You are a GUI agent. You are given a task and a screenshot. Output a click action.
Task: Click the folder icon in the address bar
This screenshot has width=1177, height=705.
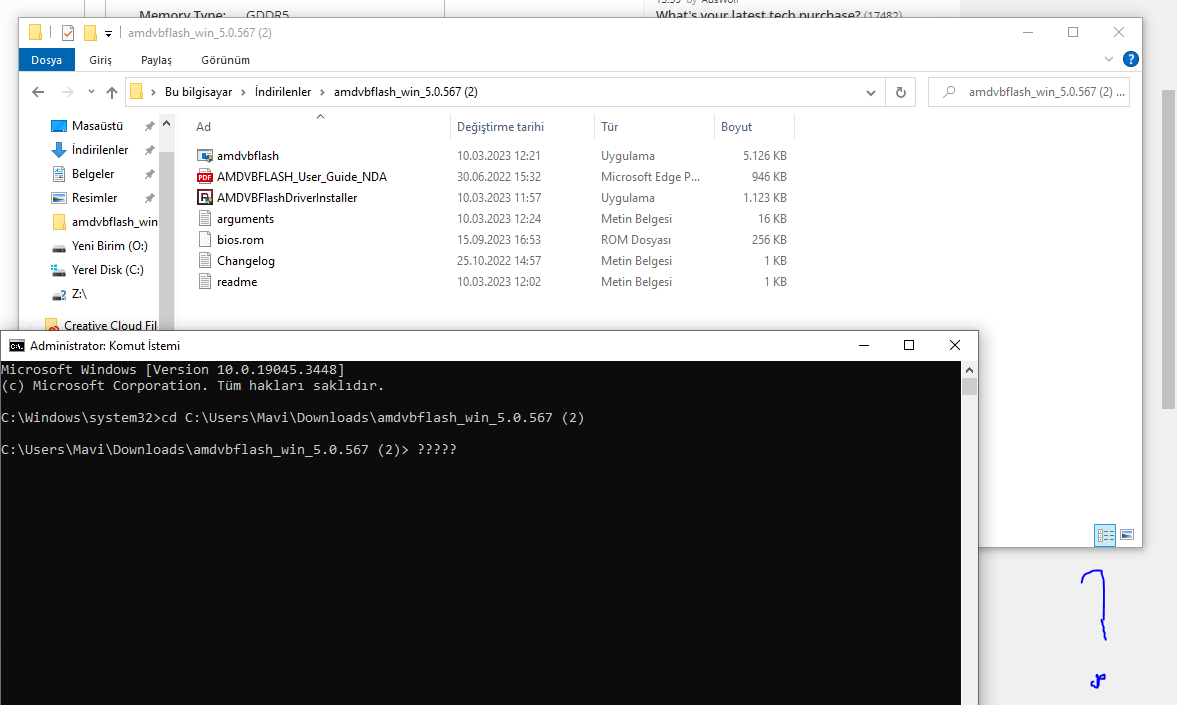(137, 92)
